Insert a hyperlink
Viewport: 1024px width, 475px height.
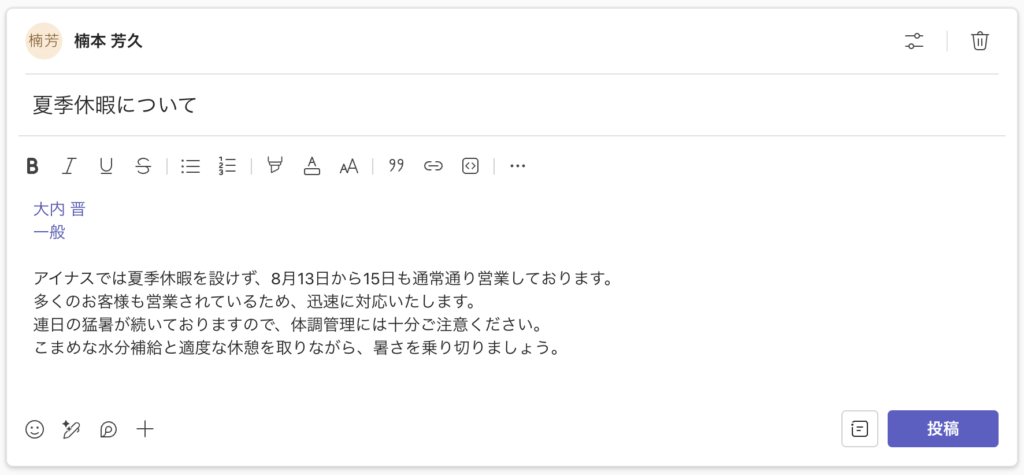[433, 166]
